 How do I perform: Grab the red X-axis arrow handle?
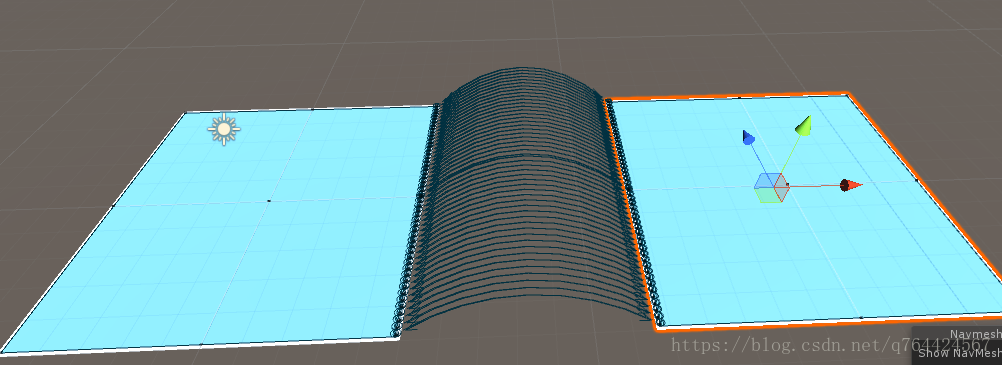851,185
